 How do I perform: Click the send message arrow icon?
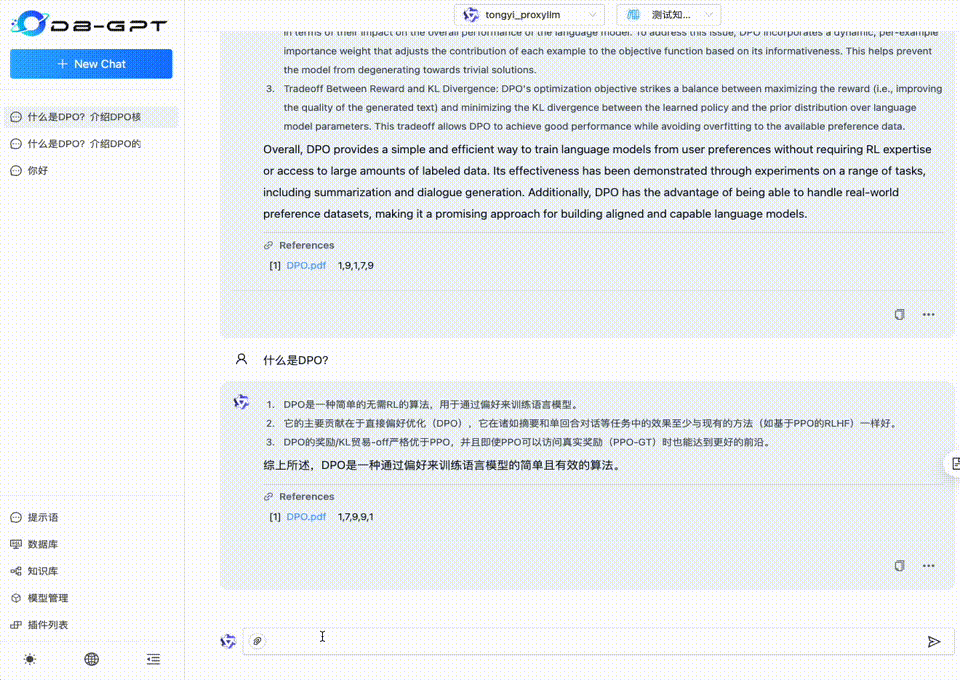933,641
